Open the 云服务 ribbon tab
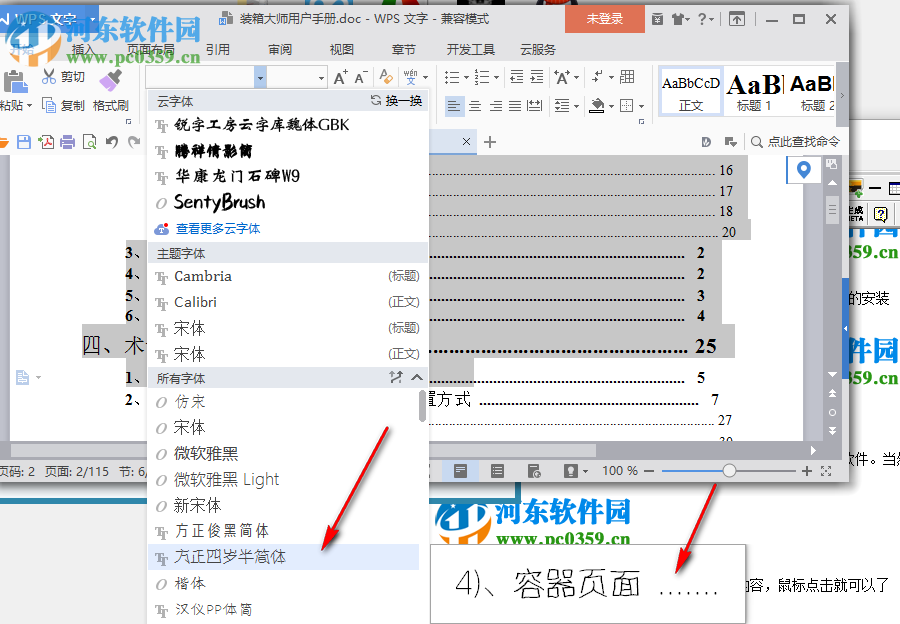Screen dimensions: 900x624 coord(538,50)
